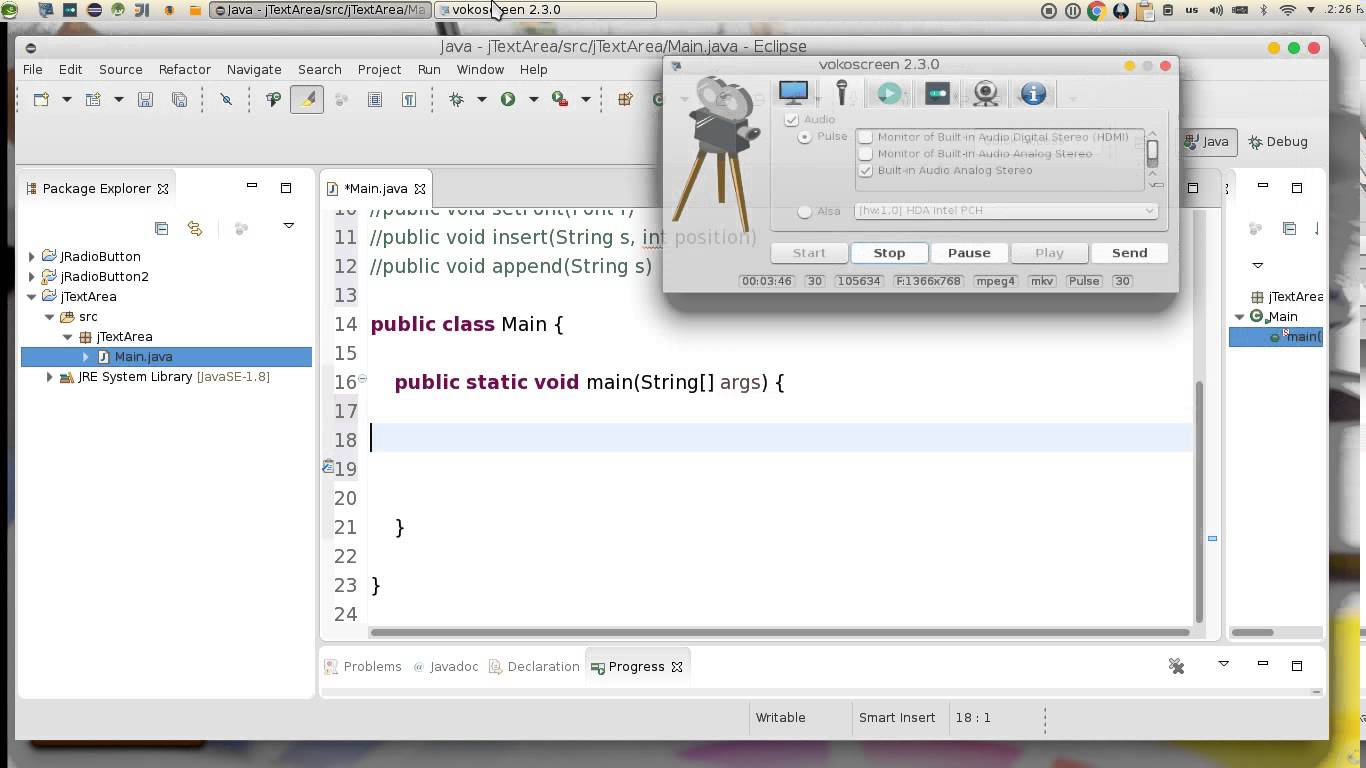
Task: Select the vokoscreen screen settings tab
Action: click(793, 93)
